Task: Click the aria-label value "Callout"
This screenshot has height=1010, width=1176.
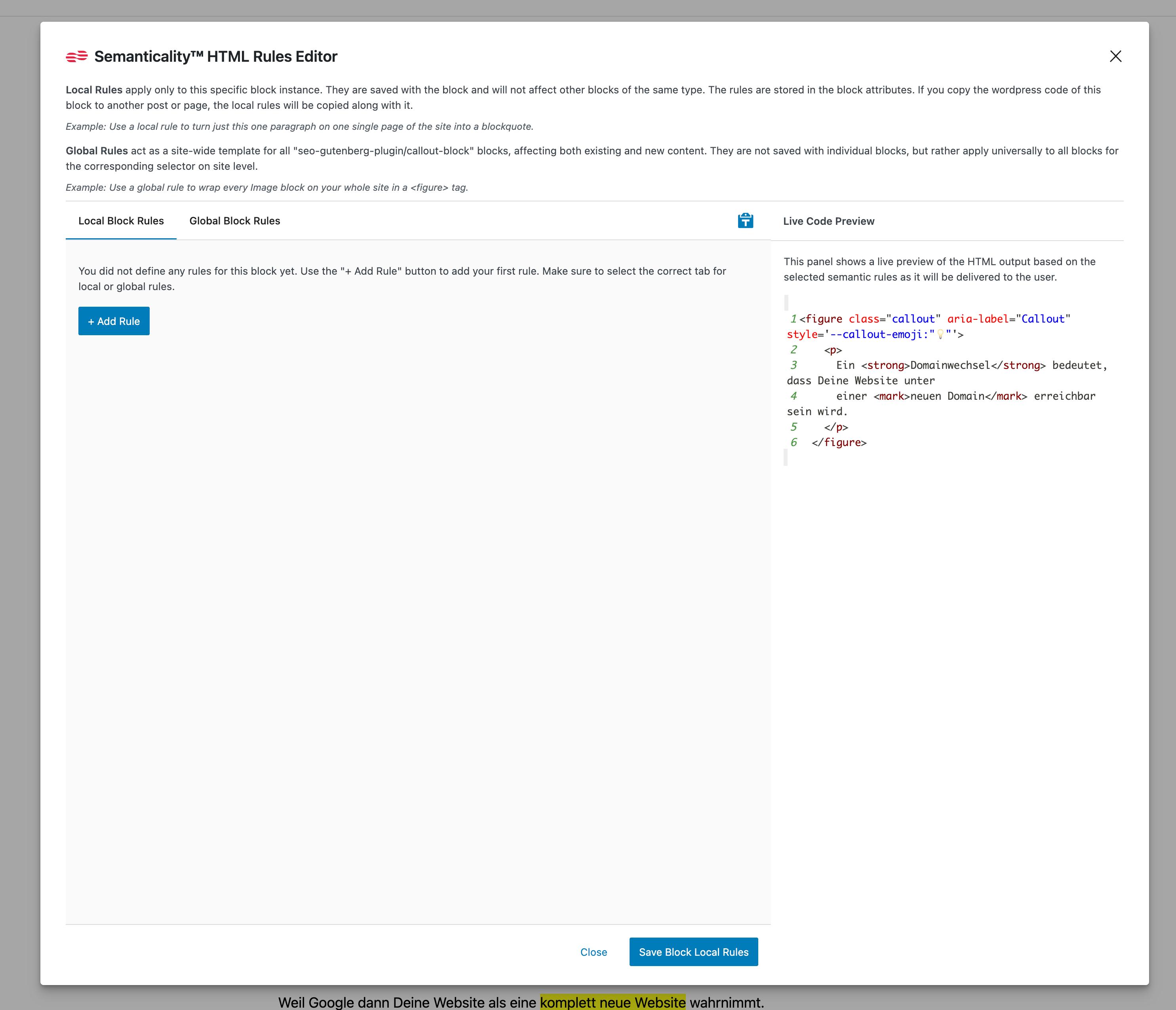Action: tap(1043, 319)
